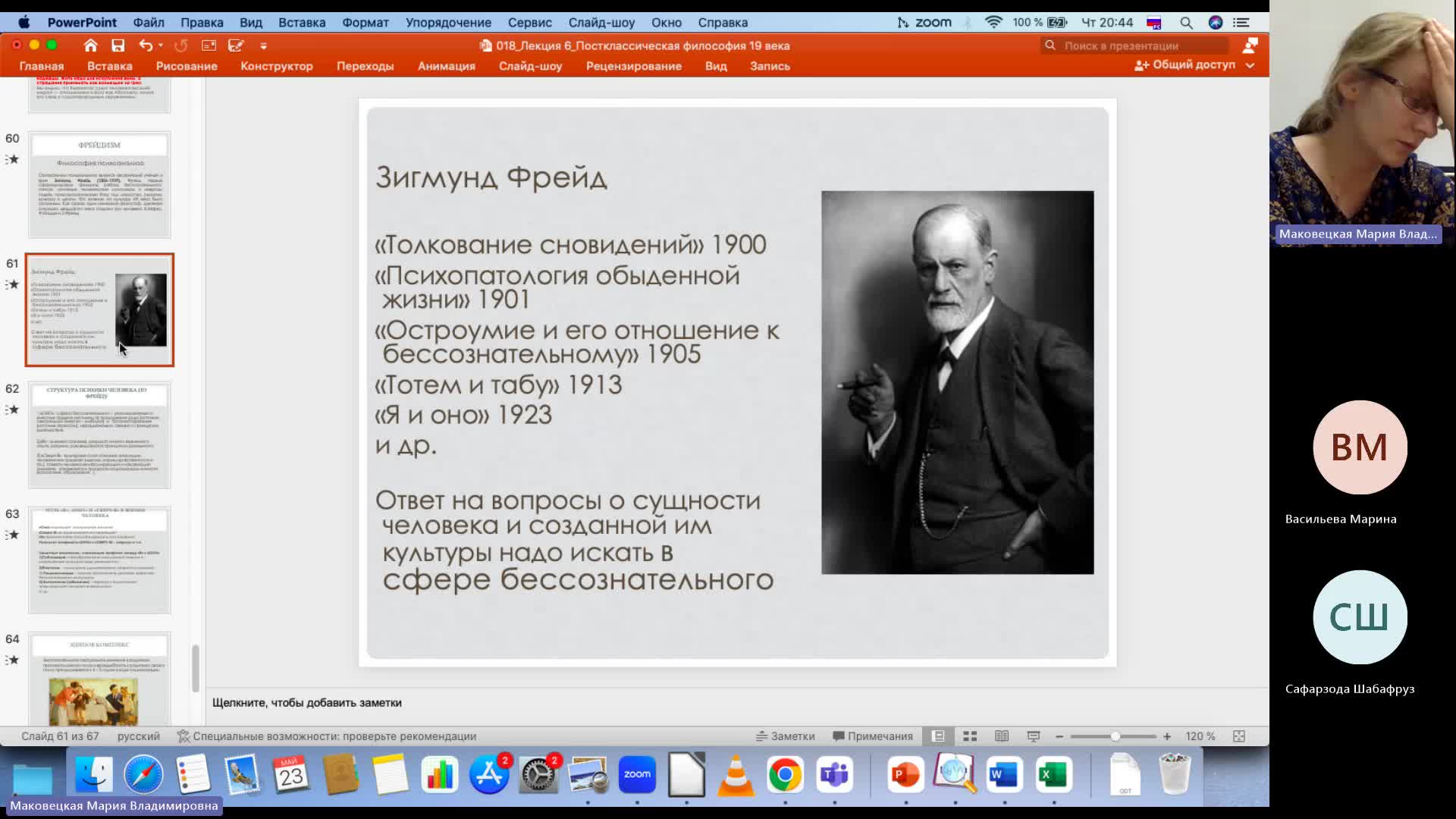Image resolution: width=1456 pixels, height=819 pixels.
Task: Click the user account icon in the title bar
Action: click(x=1250, y=45)
